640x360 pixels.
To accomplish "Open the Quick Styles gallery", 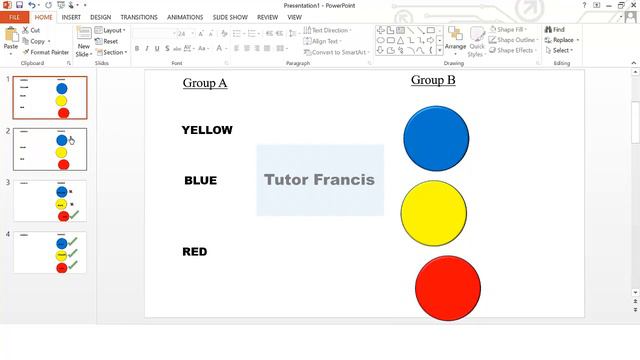I will coord(476,42).
